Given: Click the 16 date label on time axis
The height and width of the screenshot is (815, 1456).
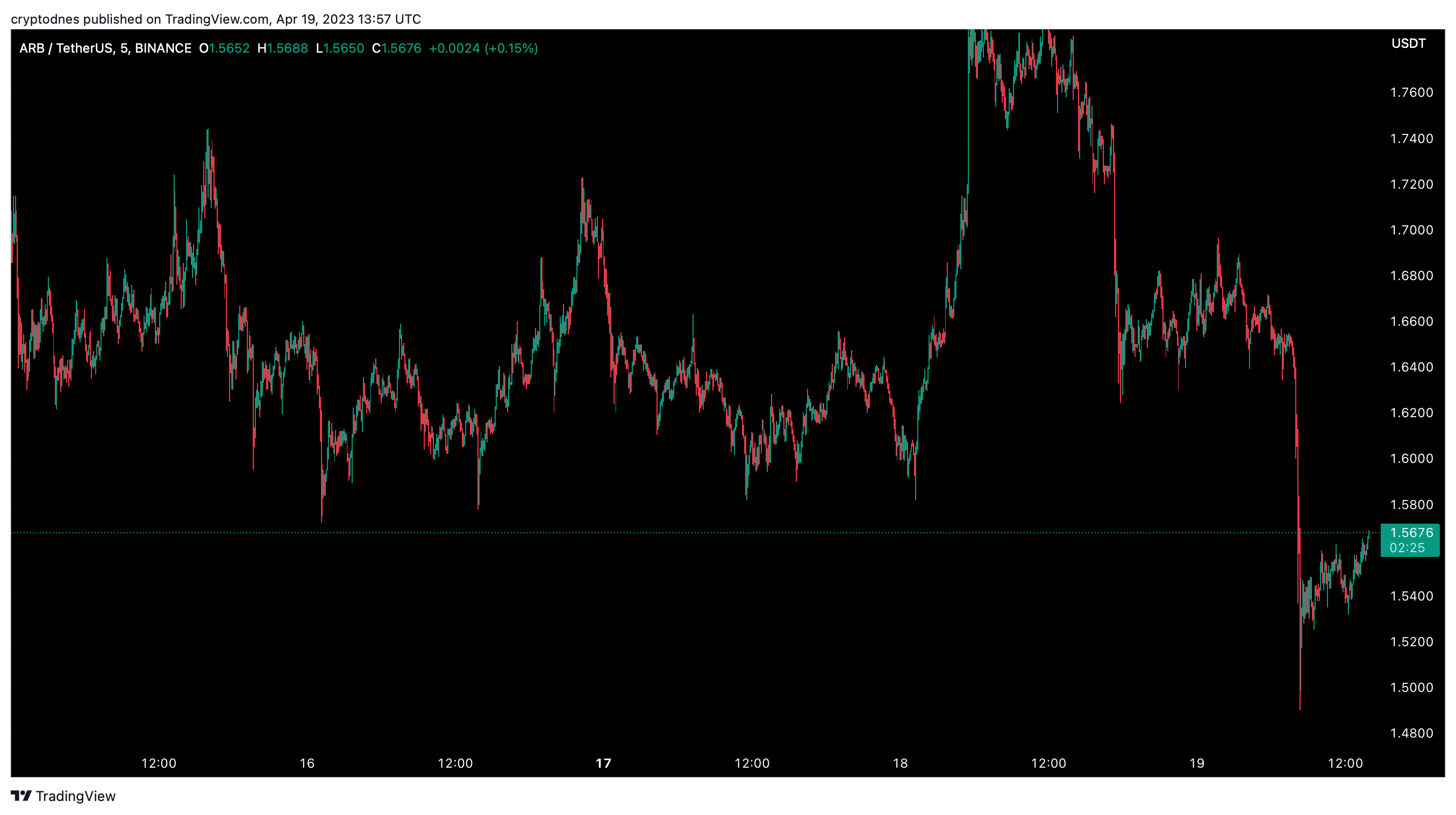Looking at the screenshot, I should 307,763.
